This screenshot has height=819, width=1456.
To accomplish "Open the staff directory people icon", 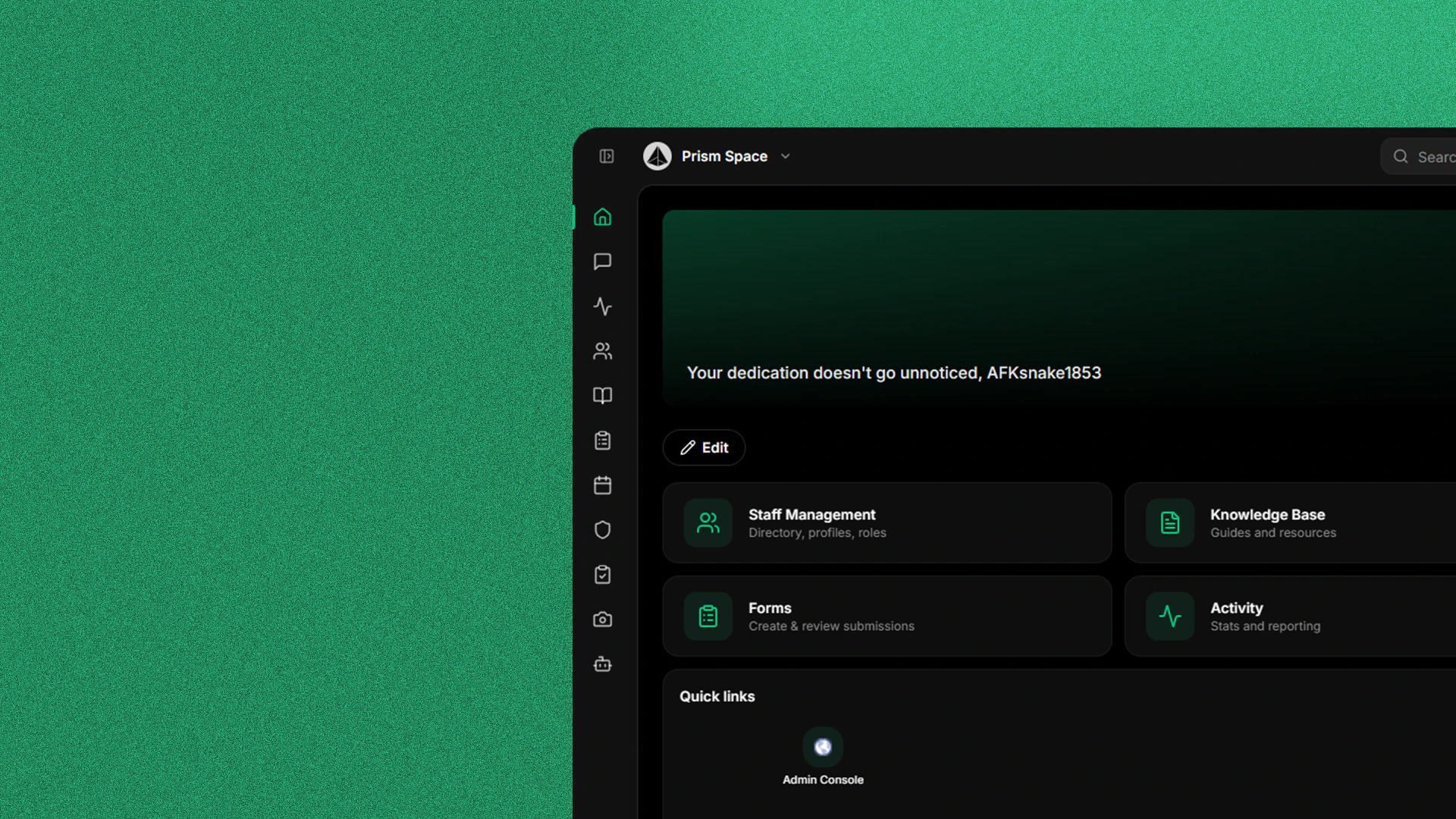I will pyautogui.click(x=602, y=351).
